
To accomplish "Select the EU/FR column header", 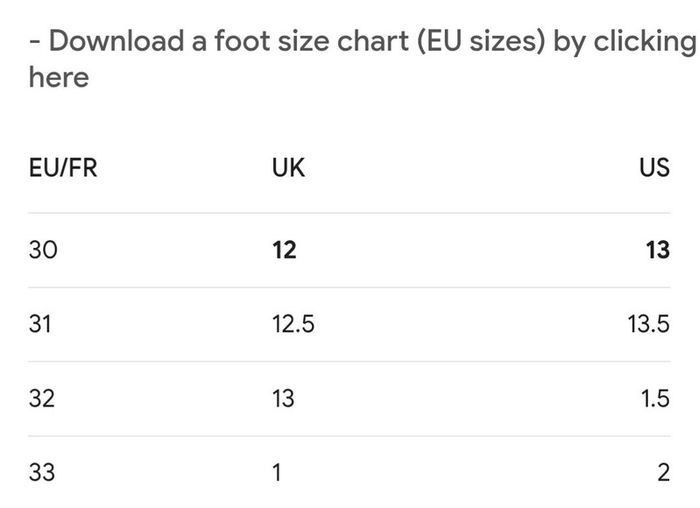I will (63, 168).
